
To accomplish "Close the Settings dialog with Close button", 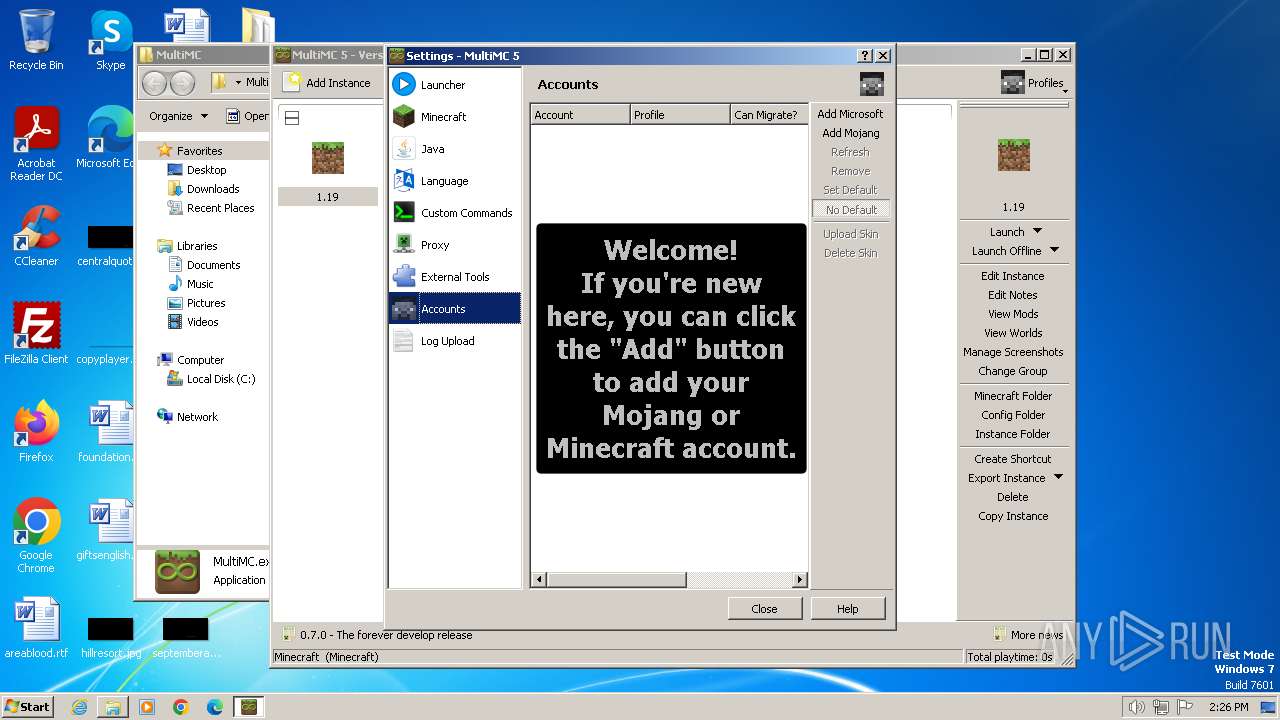I will pyautogui.click(x=764, y=609).
